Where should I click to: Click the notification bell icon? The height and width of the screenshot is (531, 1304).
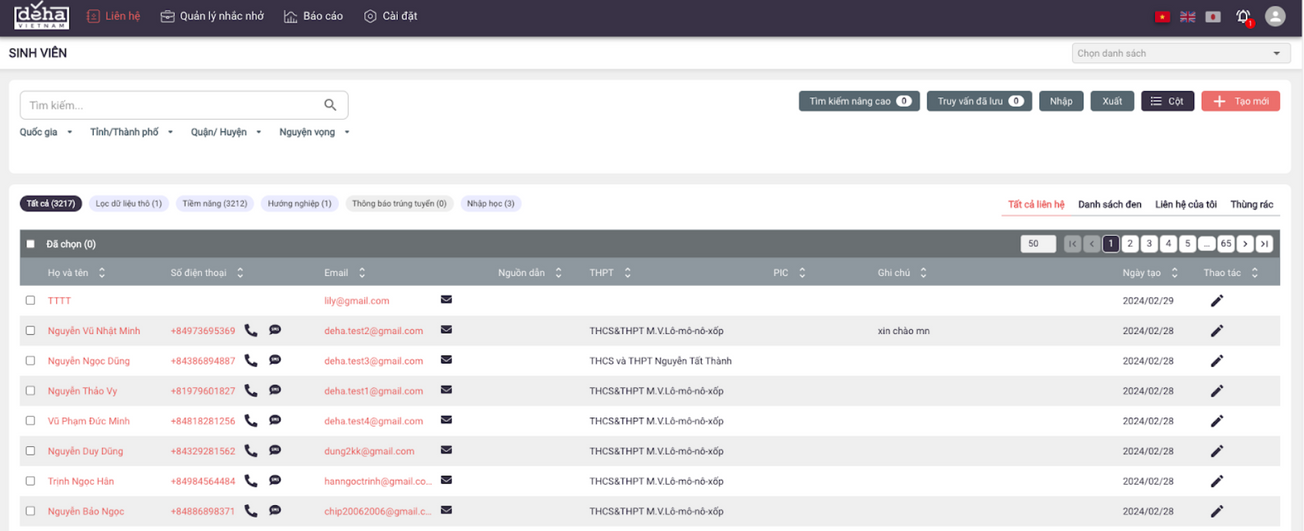coord(1243,16)
